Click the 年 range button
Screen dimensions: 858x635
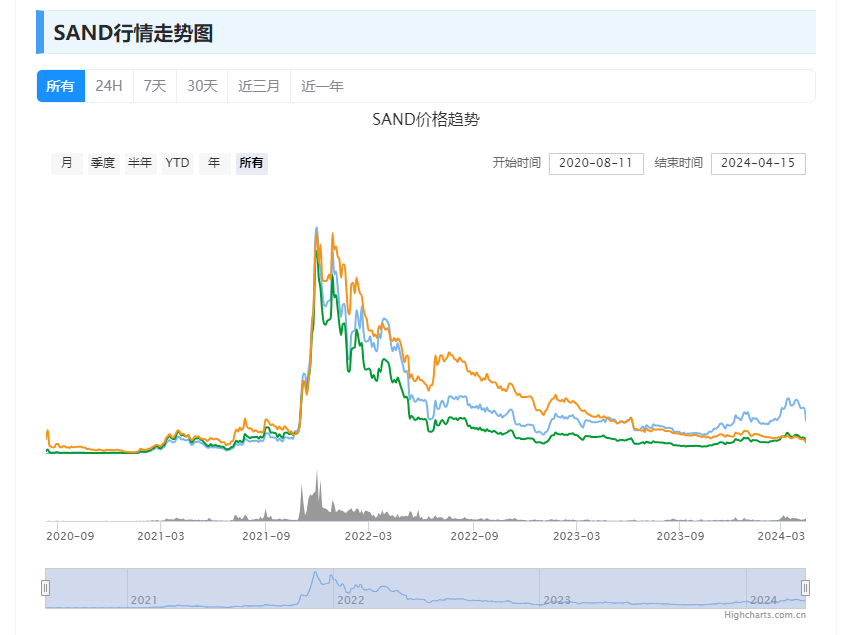click(x=214, y=163)
